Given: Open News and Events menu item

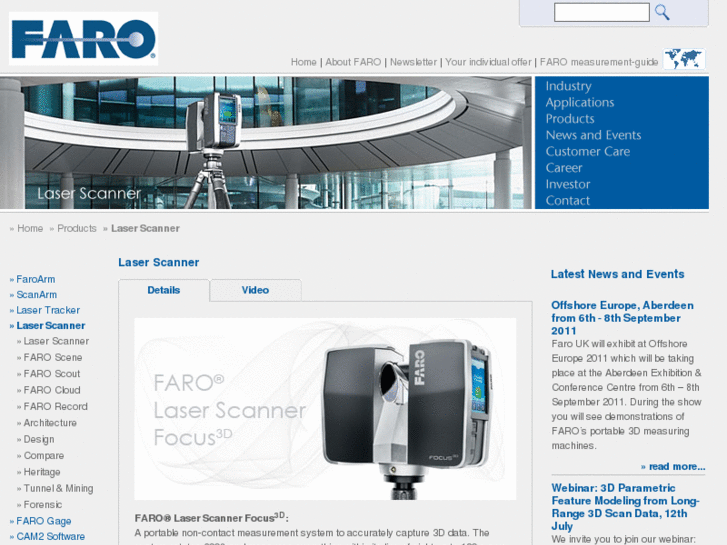Looking at the screenshot, I should [593, 135].
